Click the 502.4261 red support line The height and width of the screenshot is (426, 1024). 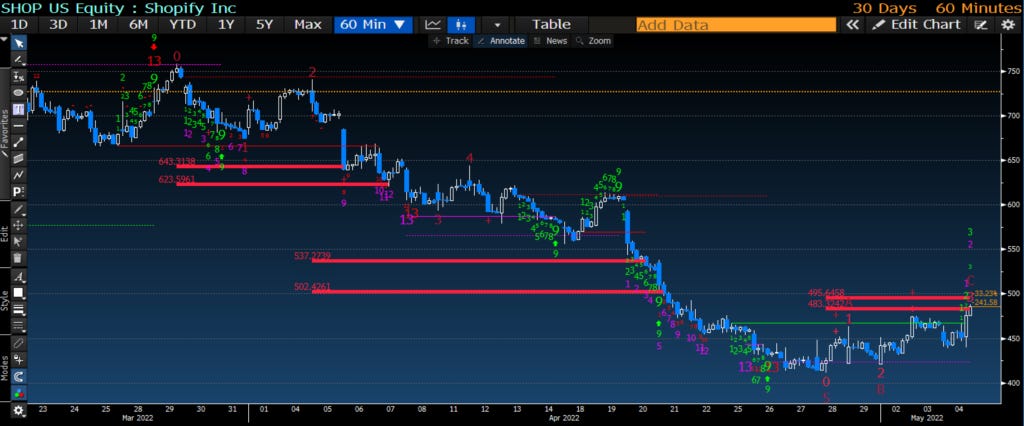pos(487,291)
